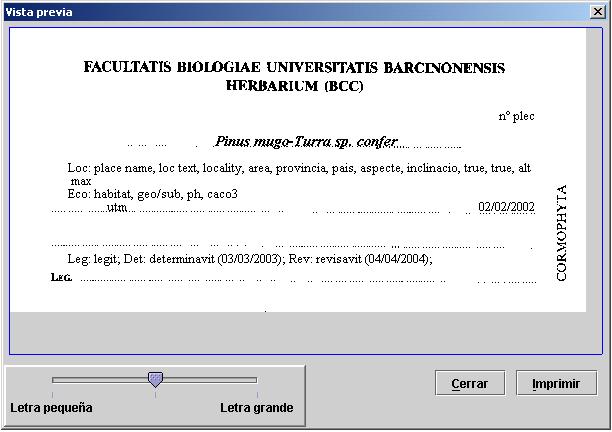This screenshot has width=612, height=432.
Task: Click the 'utm' text in the preview
Action: 117,208
